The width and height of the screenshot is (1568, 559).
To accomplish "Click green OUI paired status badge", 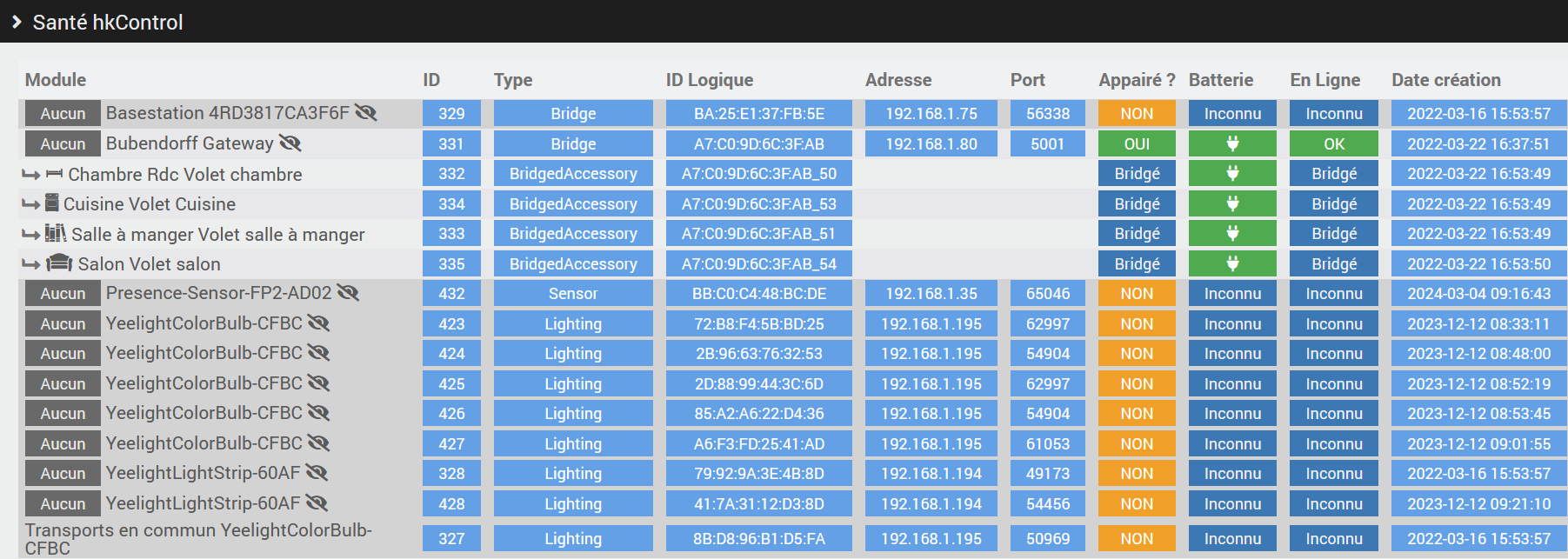I will tap(1137, 143).
